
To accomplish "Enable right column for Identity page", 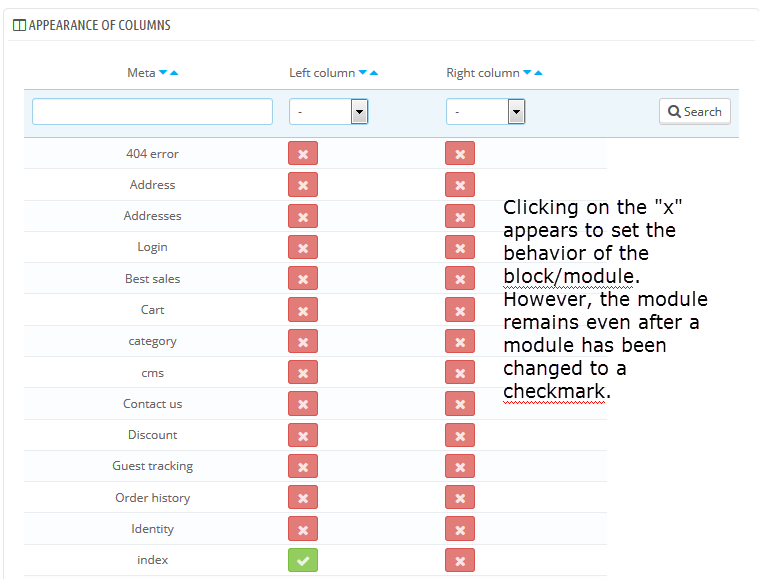I will tap(459, 529).
